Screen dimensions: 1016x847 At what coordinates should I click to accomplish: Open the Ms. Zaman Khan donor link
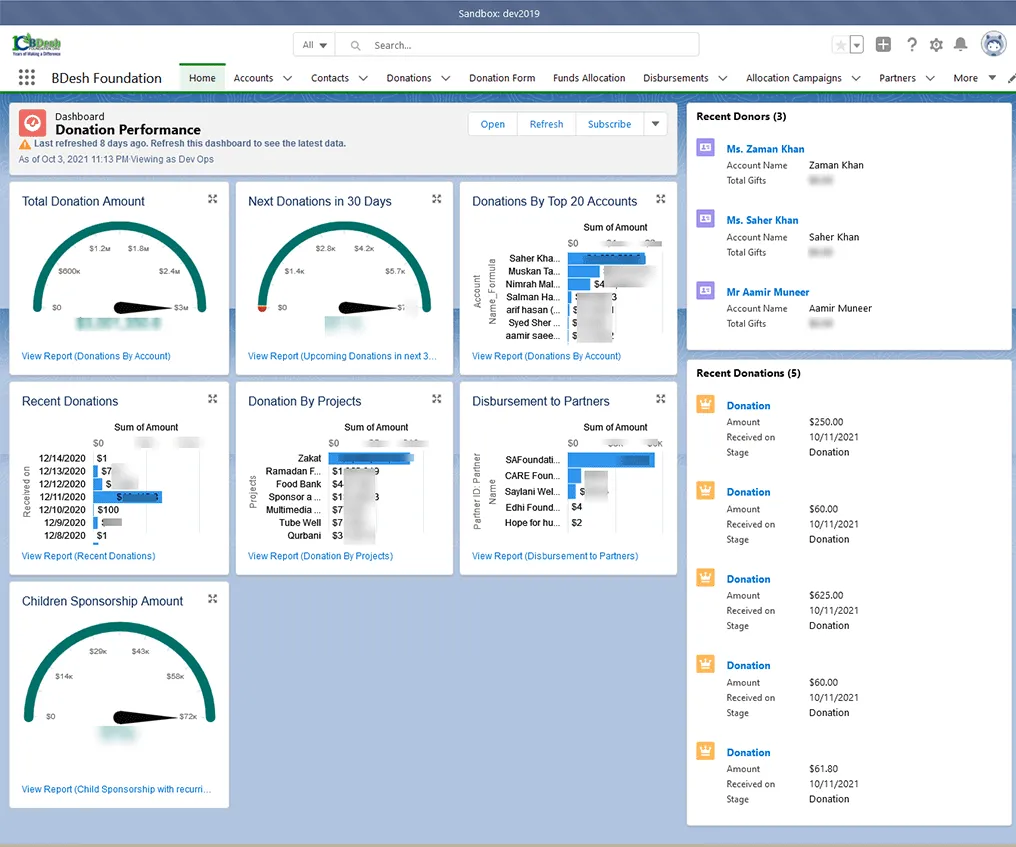coord(765,149)
